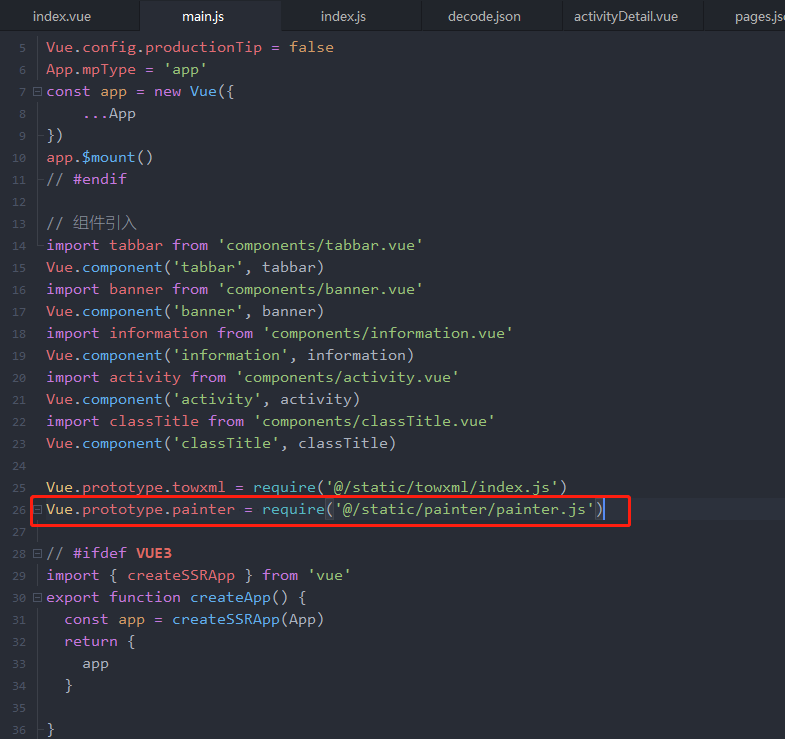The width and height of the screenshot is (785, 739).
Task: Click the '...App' spread line
Action: click(x=109, y=114)
